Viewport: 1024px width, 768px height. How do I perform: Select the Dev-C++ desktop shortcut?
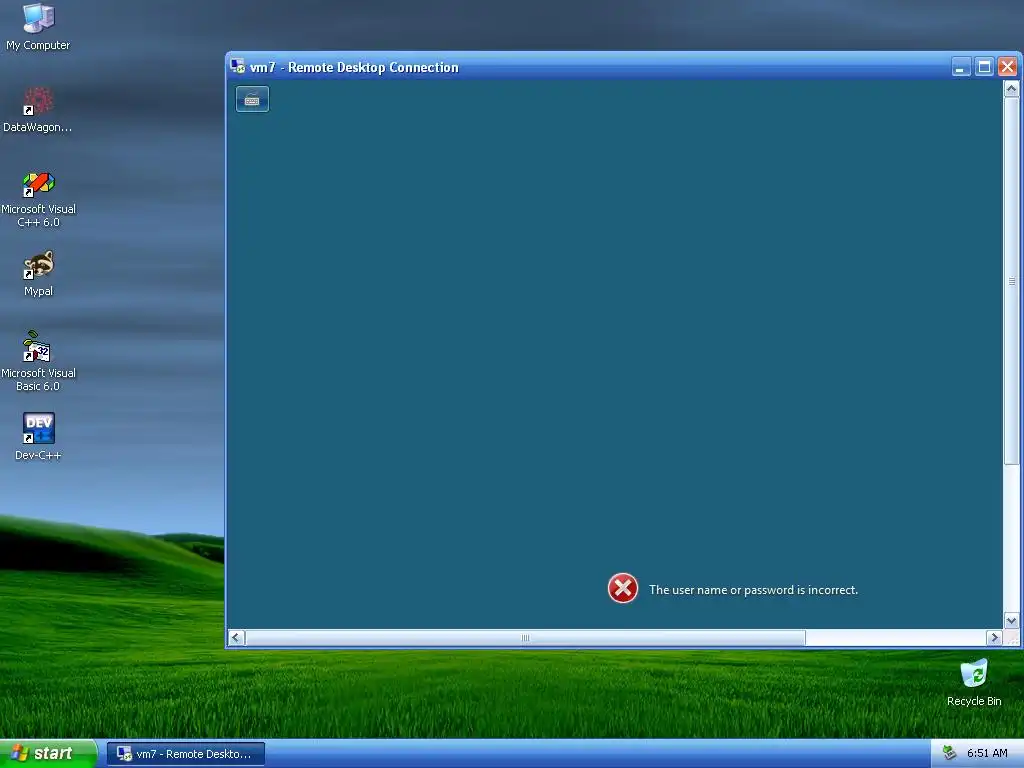point(38,436)
